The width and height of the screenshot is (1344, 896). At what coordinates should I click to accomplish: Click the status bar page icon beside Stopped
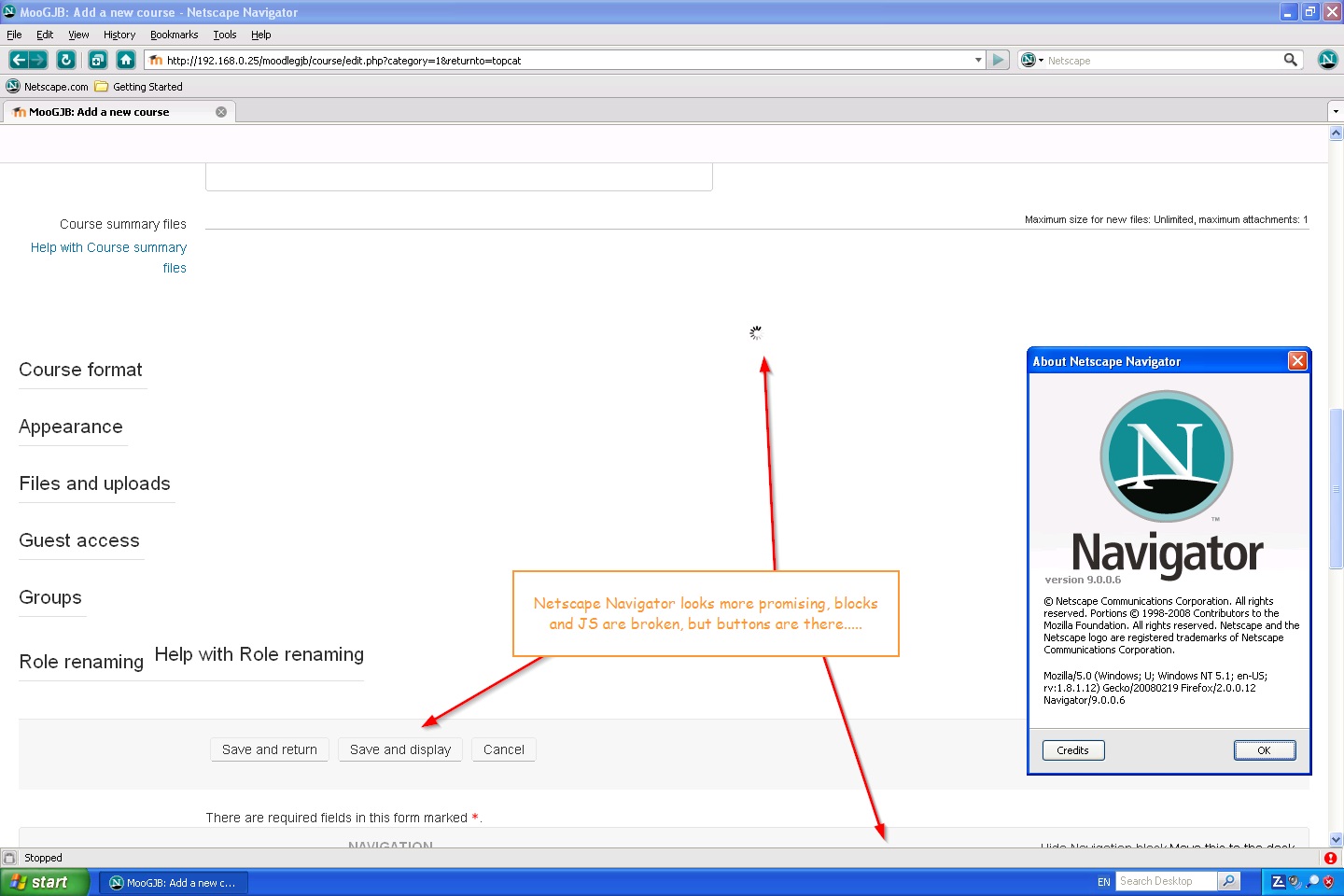coord(9,858)
